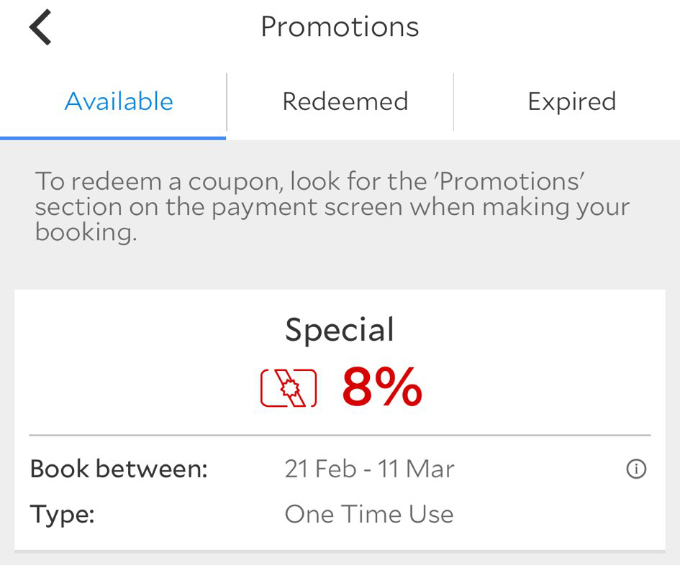Tap the red coupon ticket icon

pyautogui.click(x=288, y=388)
